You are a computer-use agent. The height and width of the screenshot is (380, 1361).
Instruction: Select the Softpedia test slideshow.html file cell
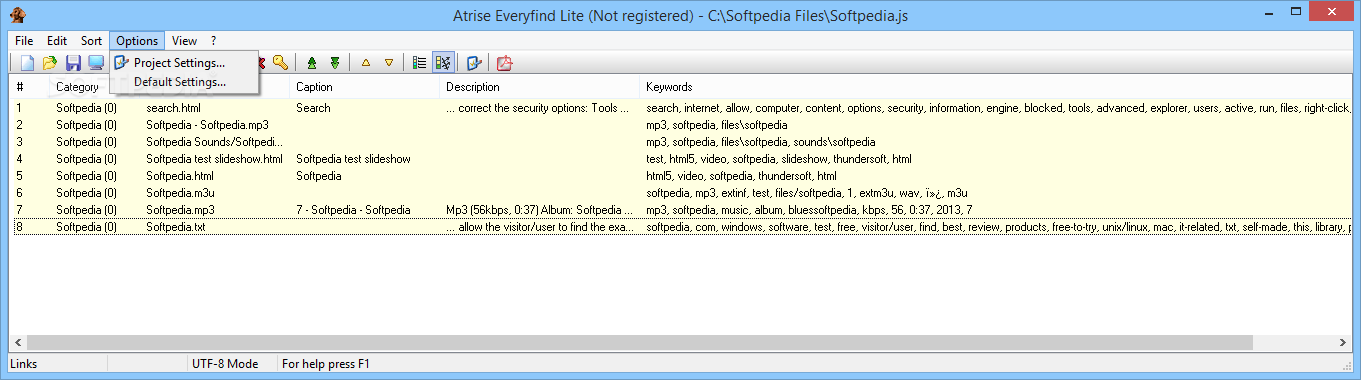[x=214, y=159]
